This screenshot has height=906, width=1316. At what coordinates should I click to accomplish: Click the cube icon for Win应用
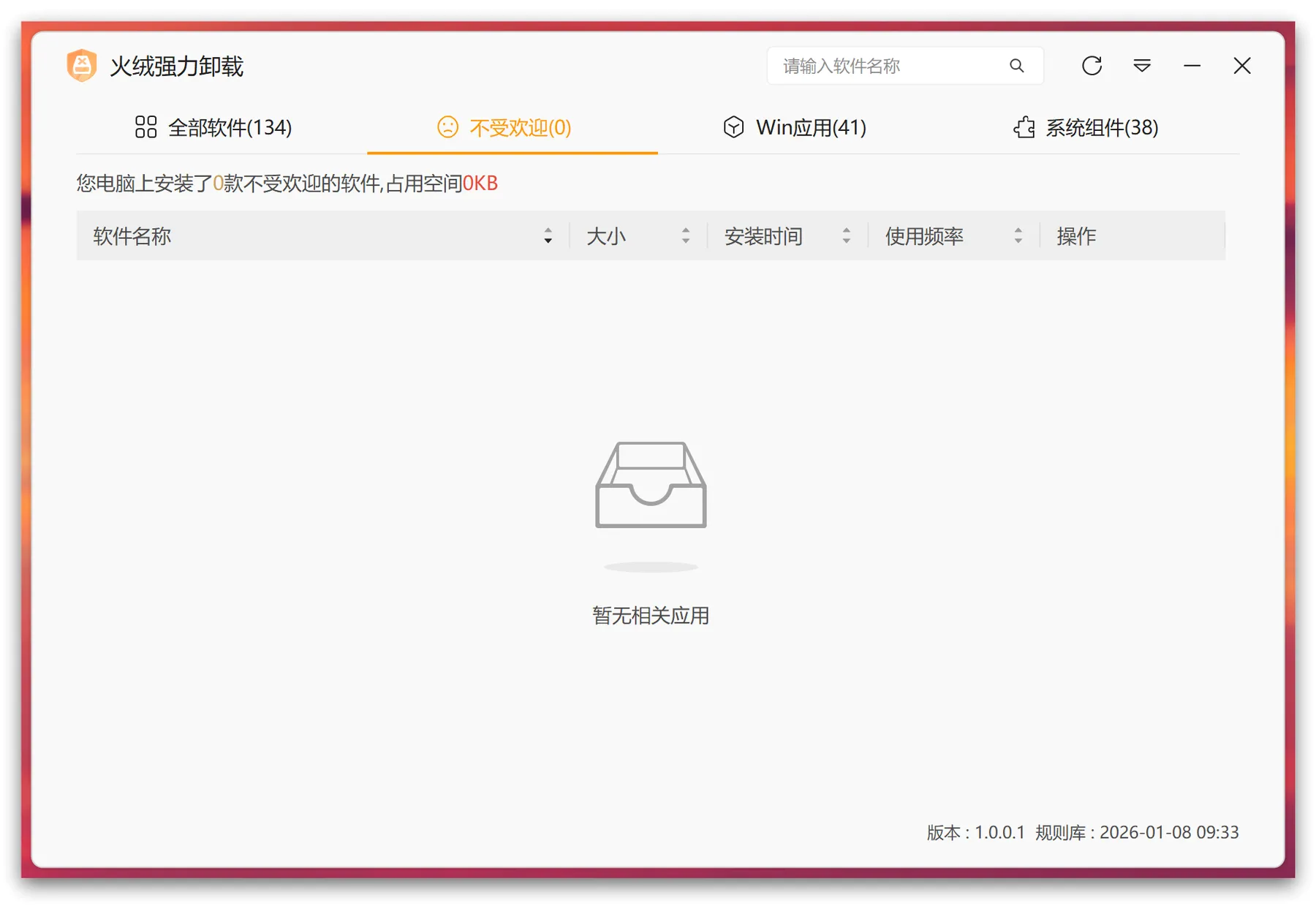click(733, 127)
